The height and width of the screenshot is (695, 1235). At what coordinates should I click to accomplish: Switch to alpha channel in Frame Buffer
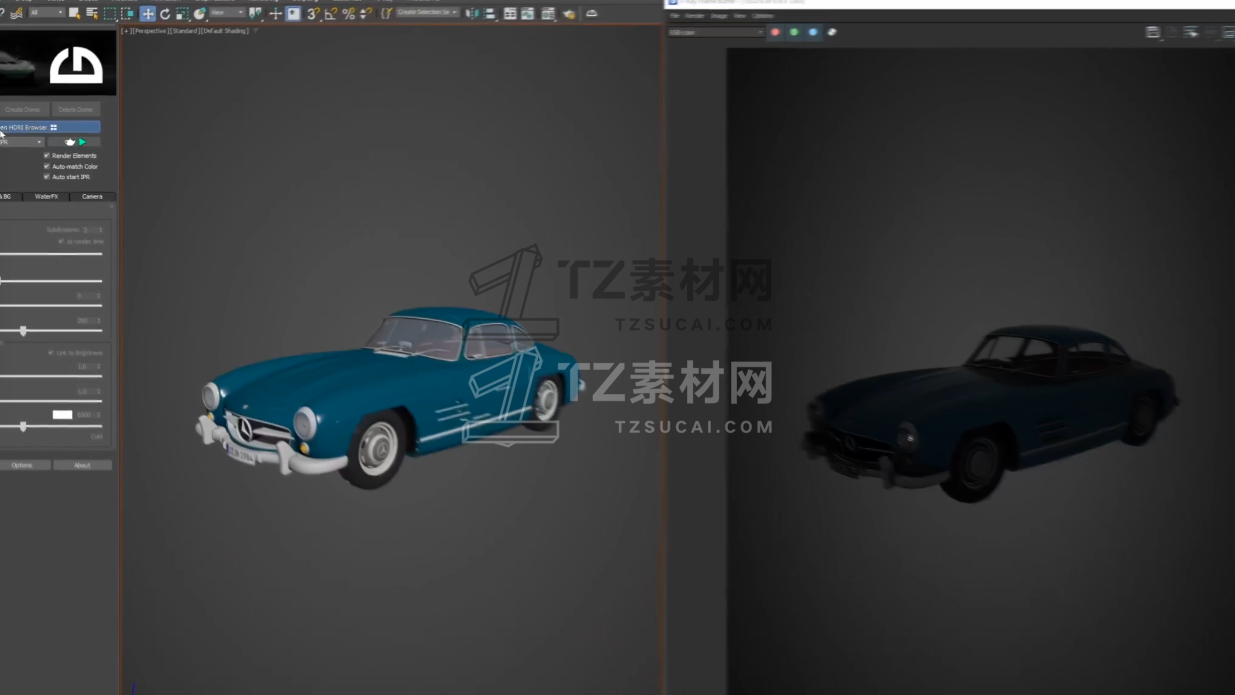click(832, 32)
